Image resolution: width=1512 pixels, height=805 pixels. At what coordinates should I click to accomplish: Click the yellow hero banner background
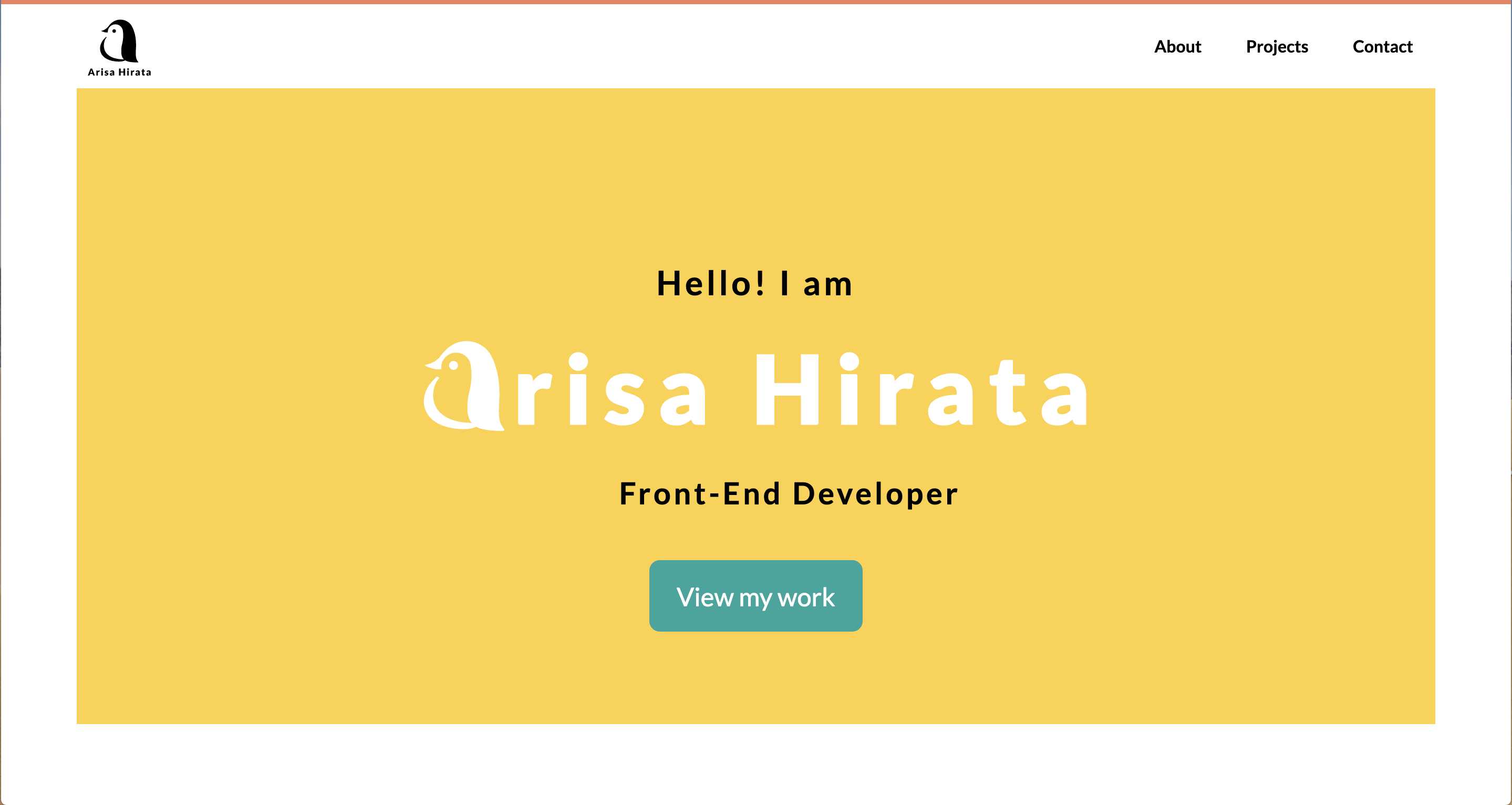(294, 176)
